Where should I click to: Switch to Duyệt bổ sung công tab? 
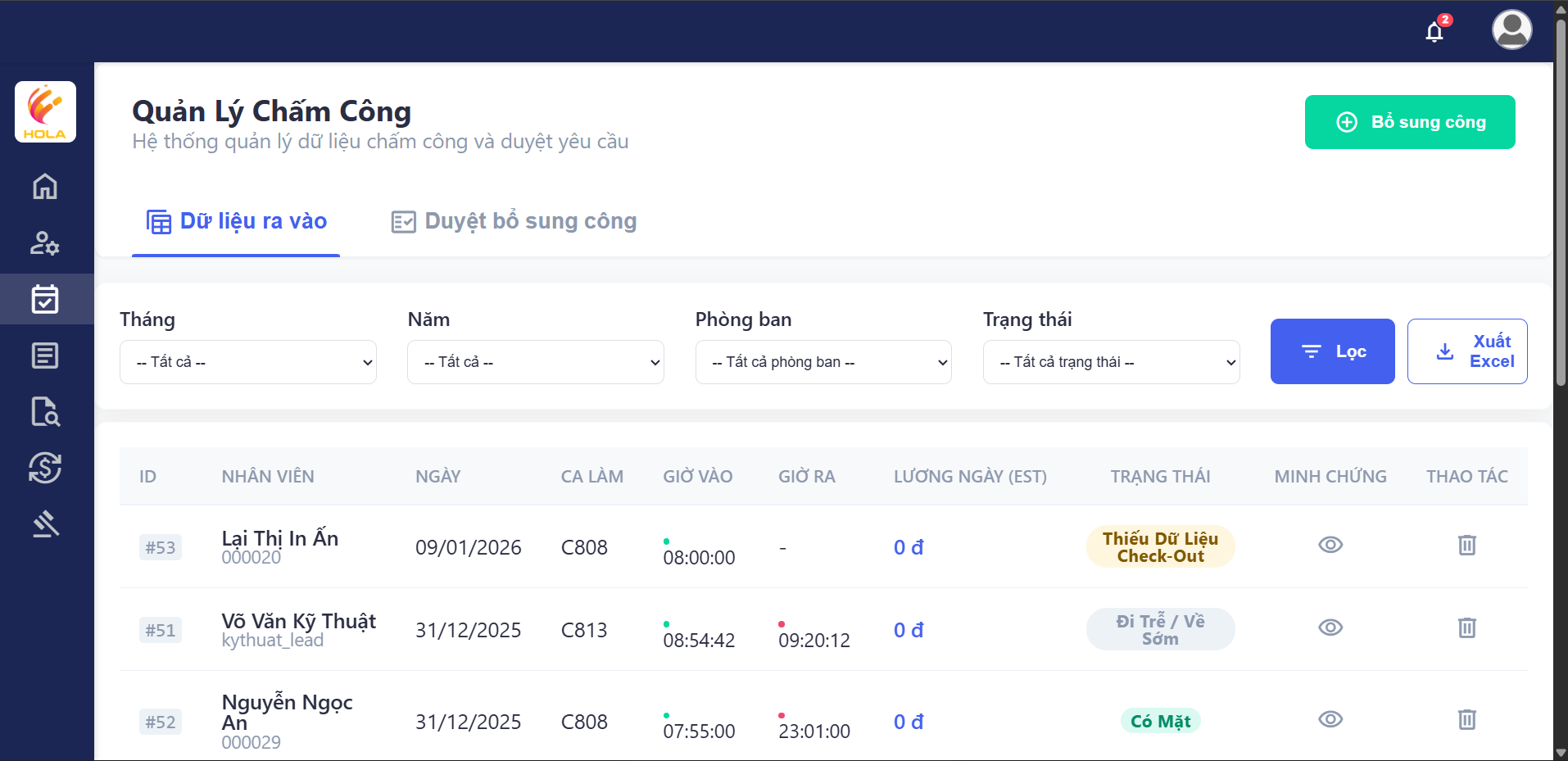click(x=514, y=221)
